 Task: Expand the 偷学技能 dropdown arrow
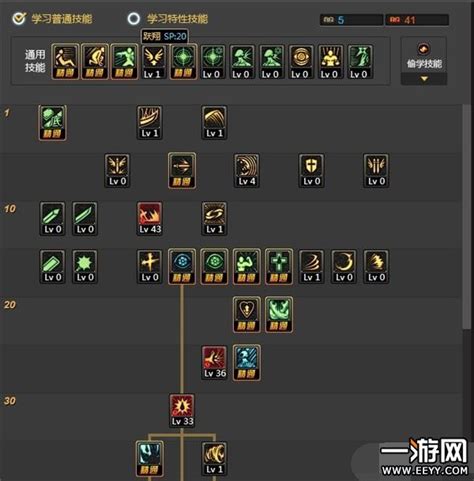coord(424,79)
